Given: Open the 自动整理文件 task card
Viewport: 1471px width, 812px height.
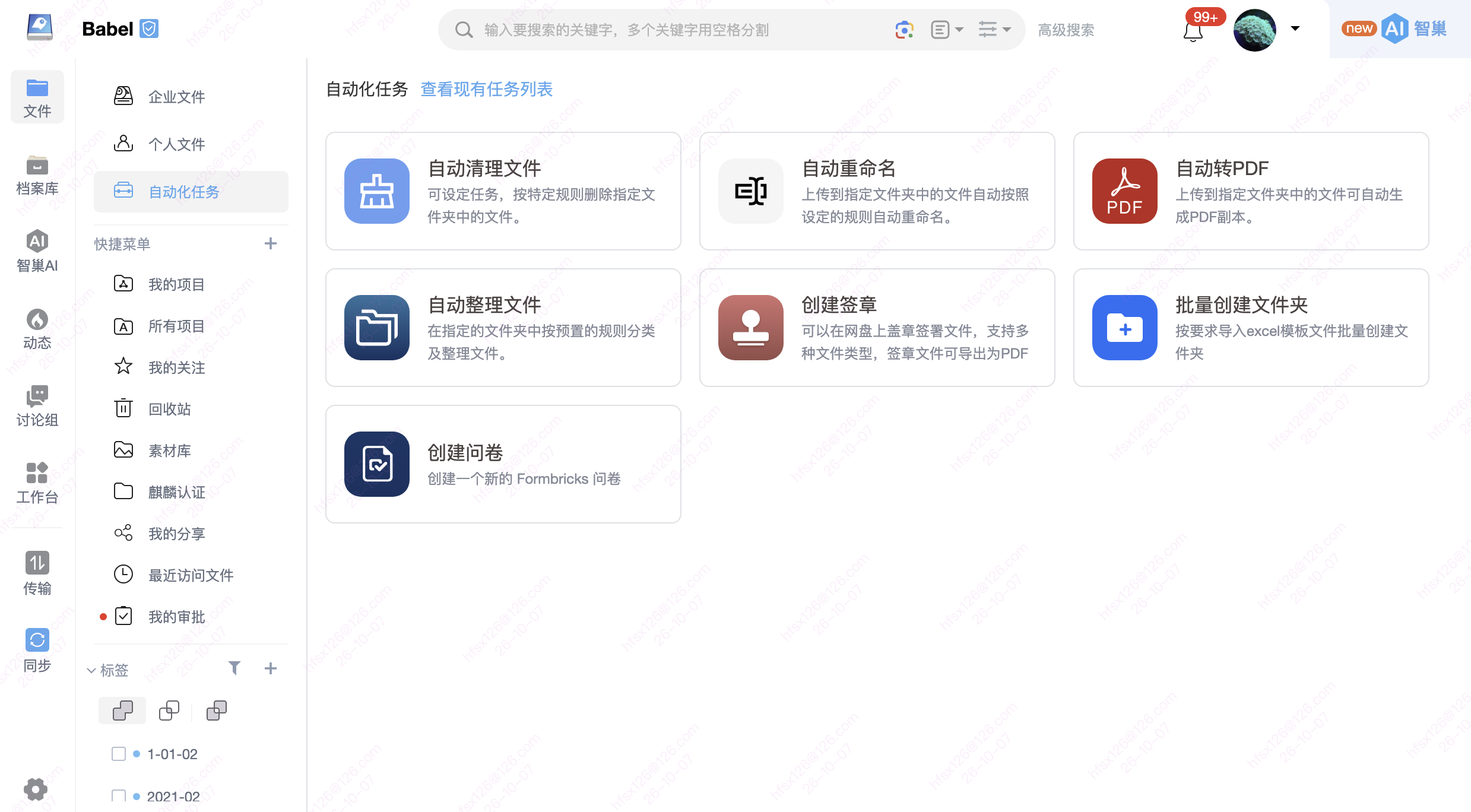Looking at the screenshot, I should click(503, 328).
